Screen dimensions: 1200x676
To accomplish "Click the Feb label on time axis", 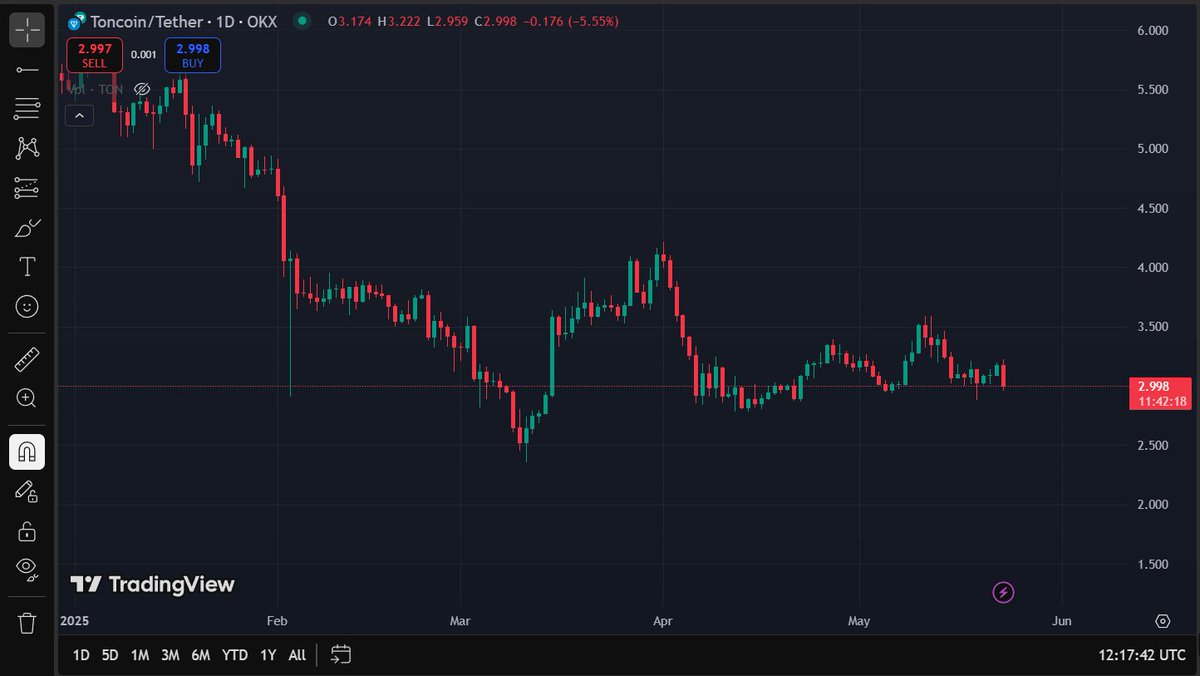I will tap(277, 621).
